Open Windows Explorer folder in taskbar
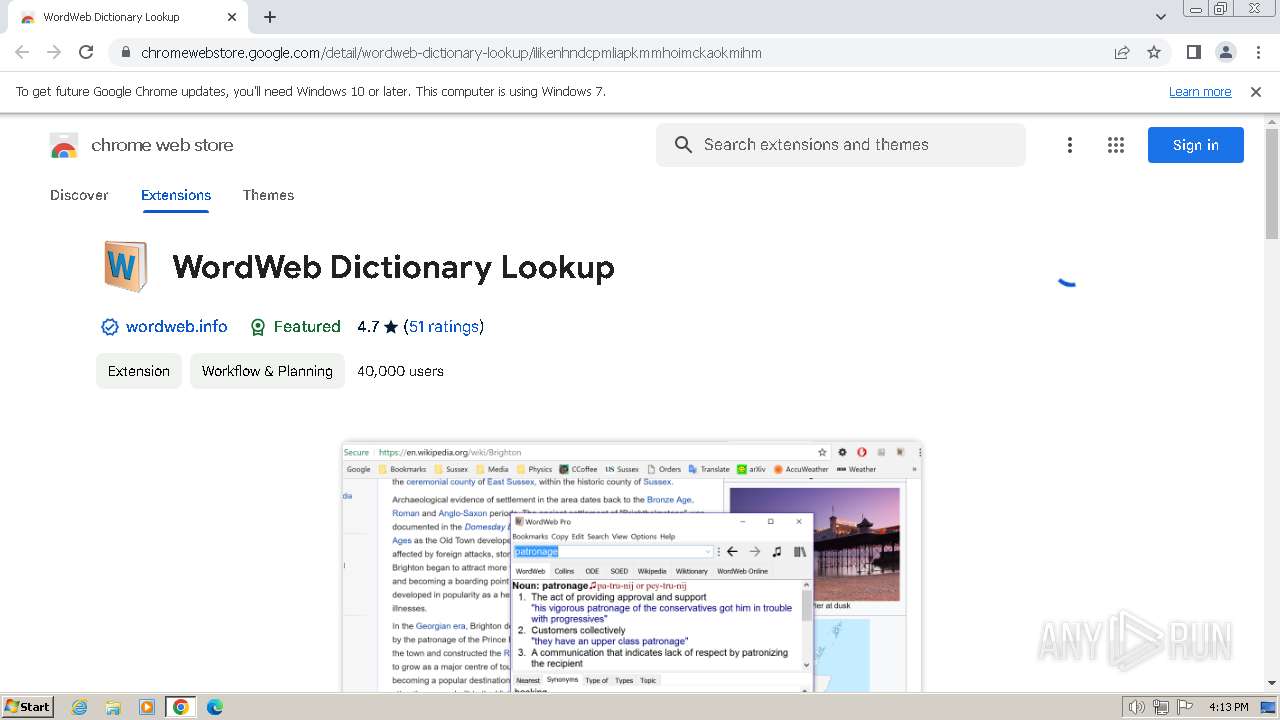Viewport: 1280px width, 720px height. pos(113,707)
